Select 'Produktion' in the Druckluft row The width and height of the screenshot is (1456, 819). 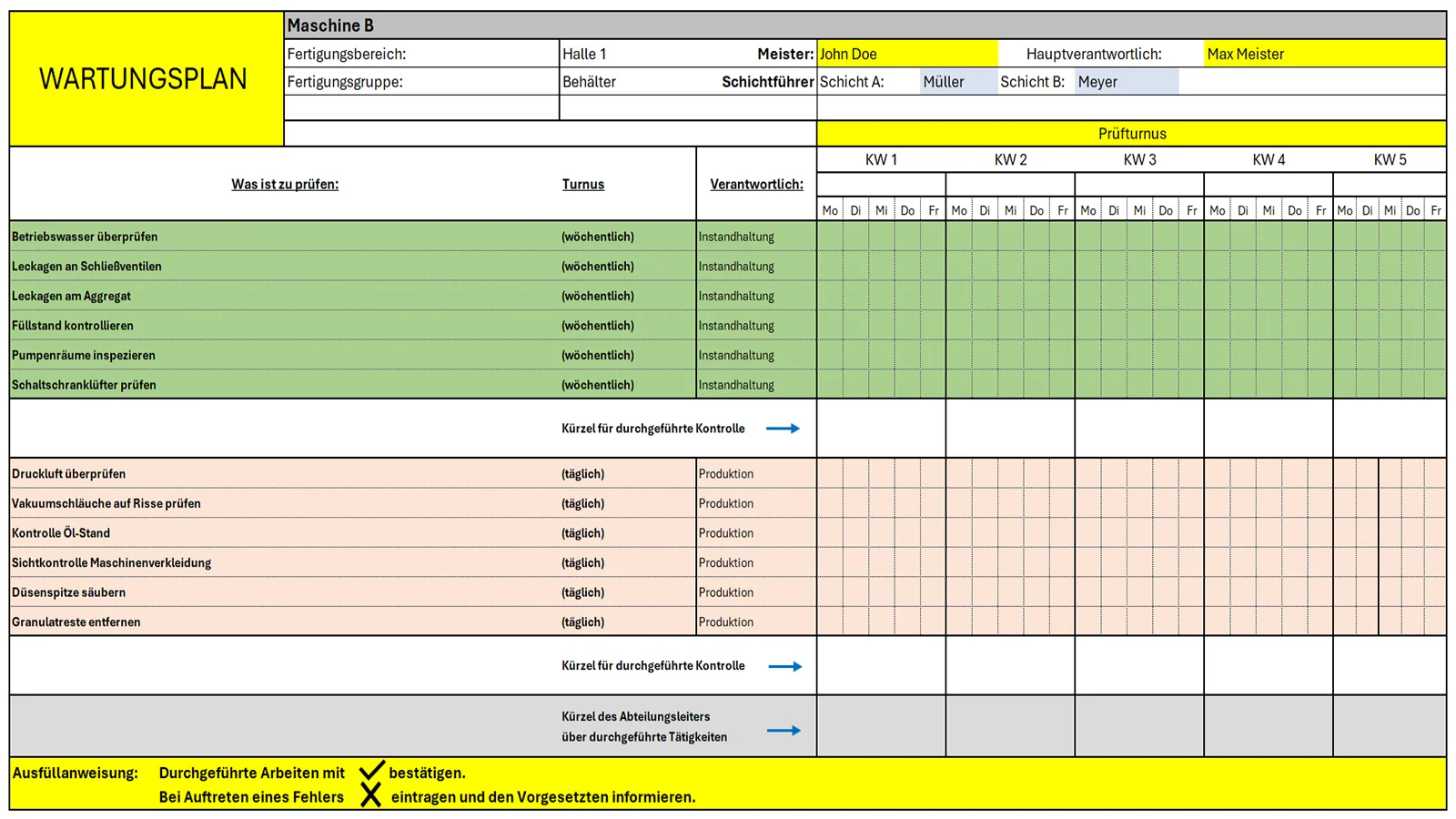(x=726, y=474)
